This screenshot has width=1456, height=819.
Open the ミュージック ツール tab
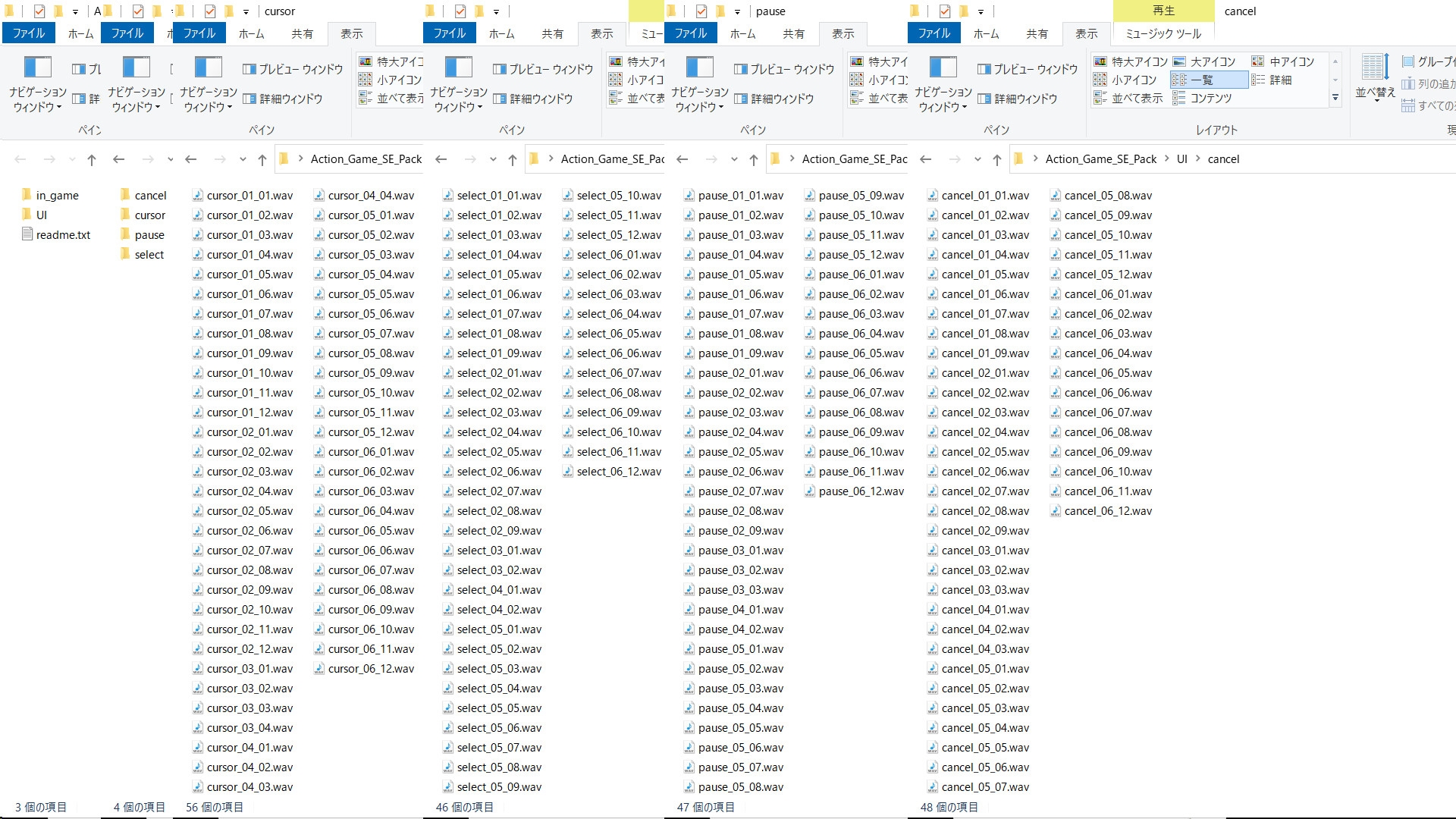tap(1163, 33)
